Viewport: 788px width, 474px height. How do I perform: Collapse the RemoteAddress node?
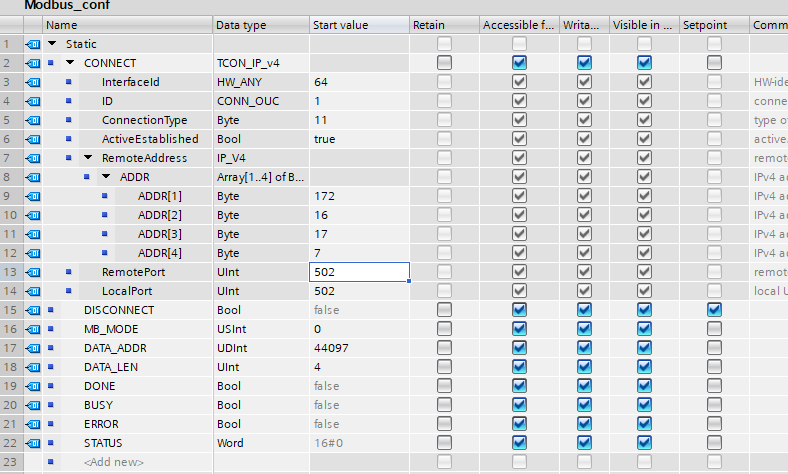(x=88, y=158)
